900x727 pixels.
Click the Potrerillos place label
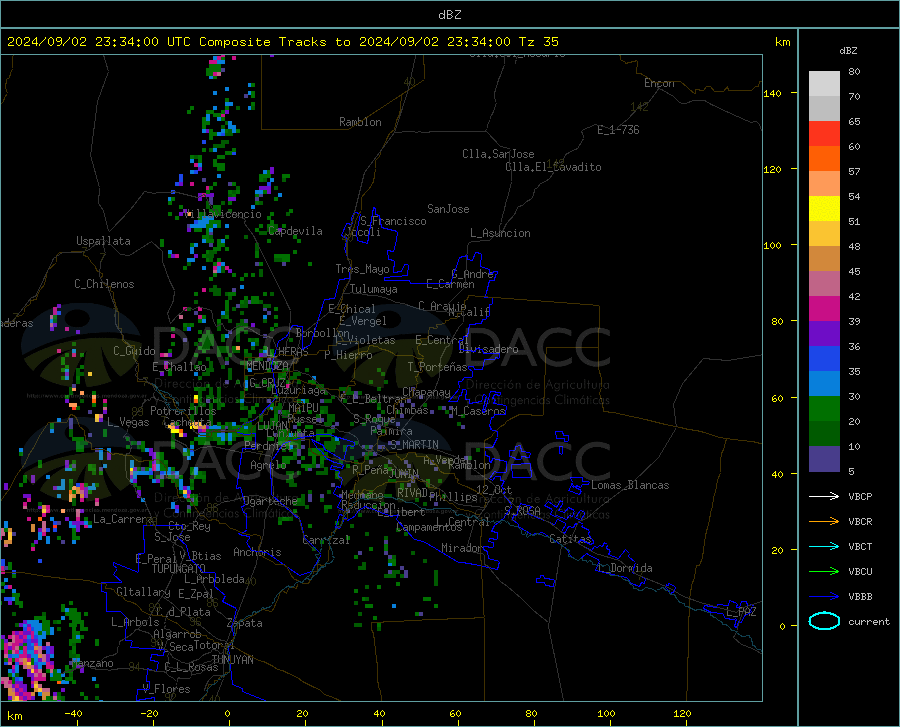[183, 411]
